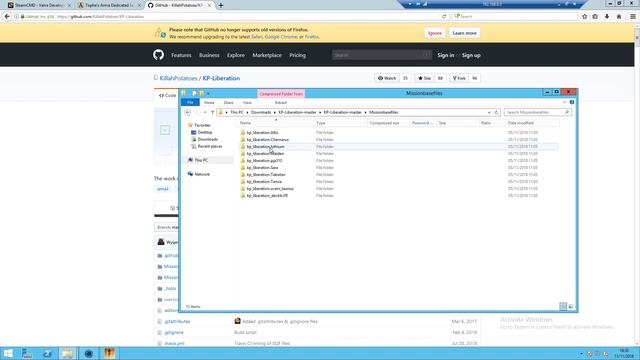This screenshot has width=640, height=360.
Task: Refresh the Explorer folder view
Action: (496, 112)
